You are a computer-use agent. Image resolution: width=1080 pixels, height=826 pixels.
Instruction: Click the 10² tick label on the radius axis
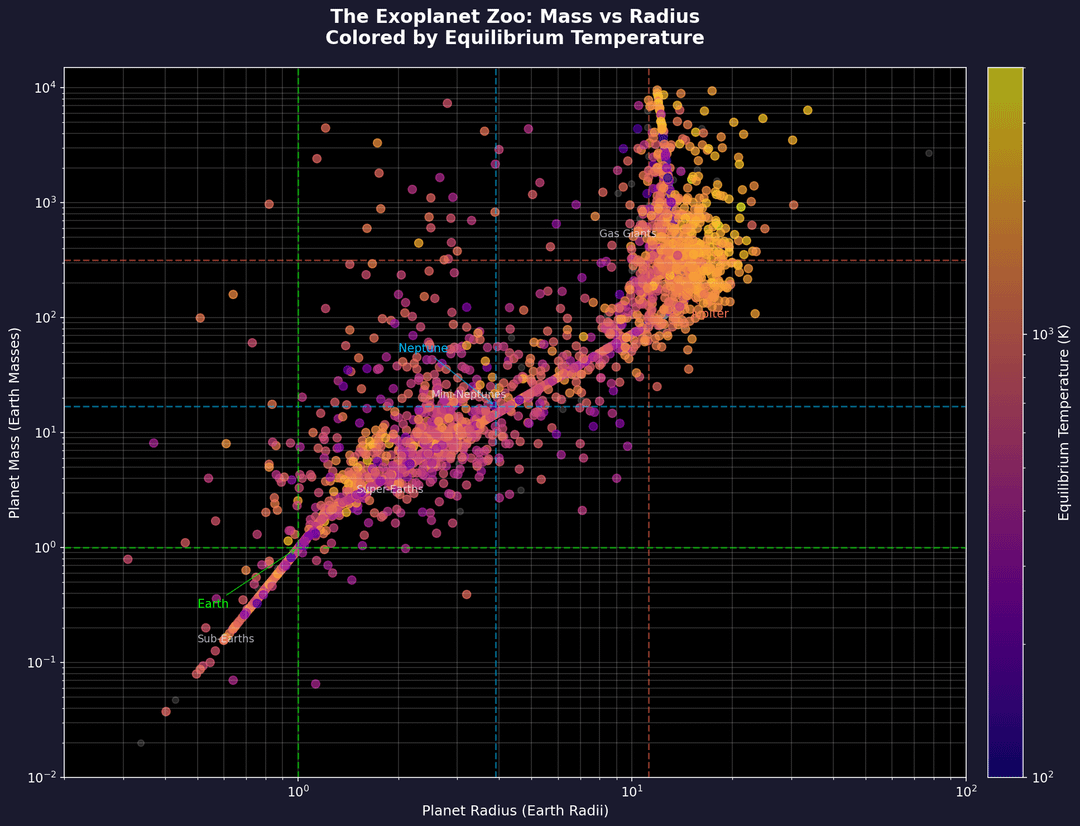965,791
